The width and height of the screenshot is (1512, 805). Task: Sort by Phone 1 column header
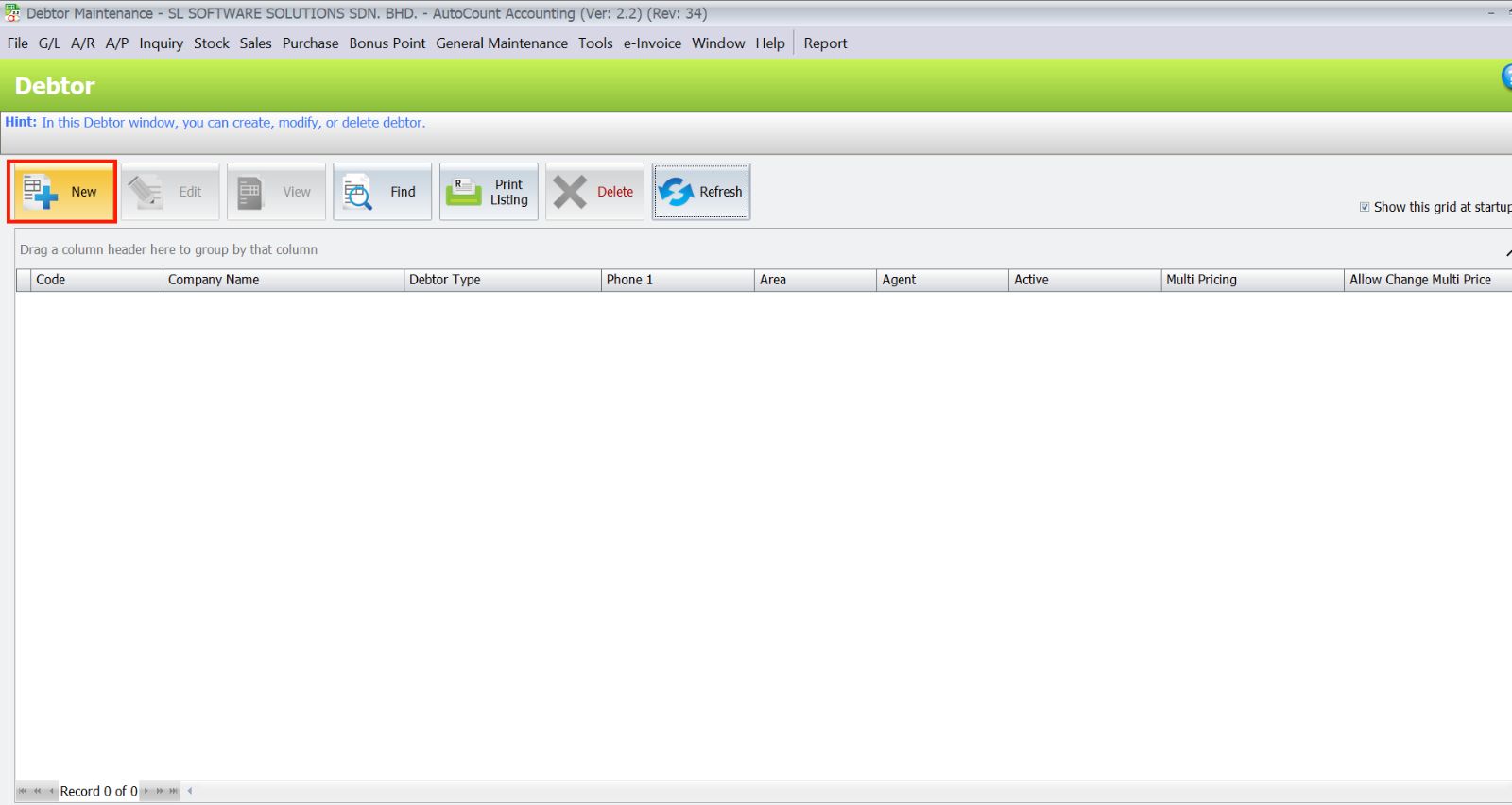click(678, 280)
